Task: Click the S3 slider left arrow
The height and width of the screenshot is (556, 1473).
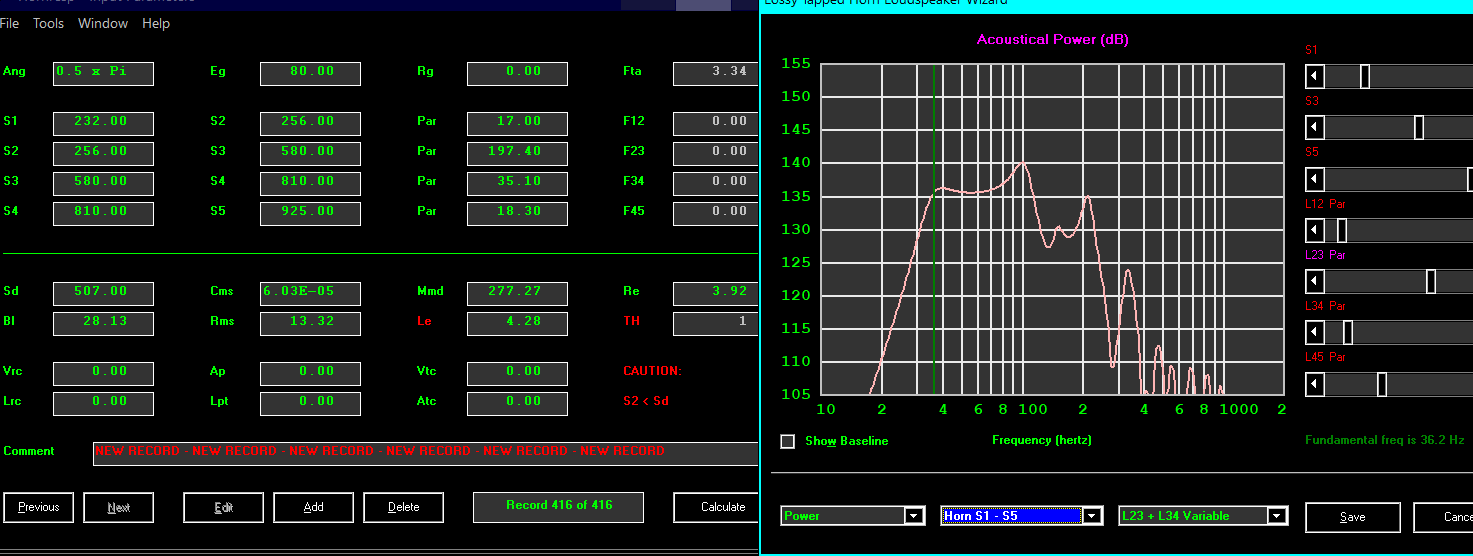Action: (x=1315, y=127)
